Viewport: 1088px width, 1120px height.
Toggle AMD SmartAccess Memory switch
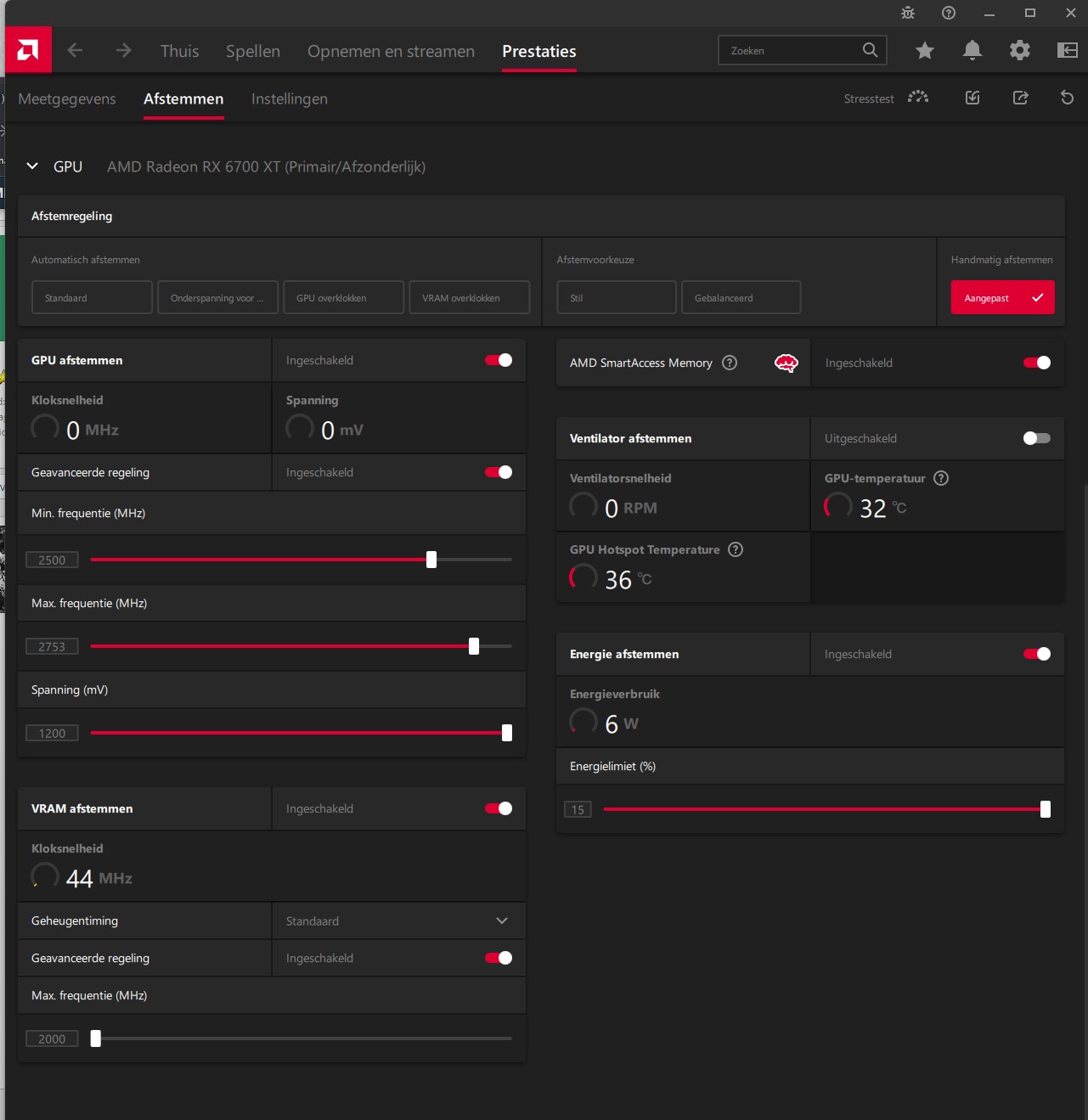pos(1037,363)
